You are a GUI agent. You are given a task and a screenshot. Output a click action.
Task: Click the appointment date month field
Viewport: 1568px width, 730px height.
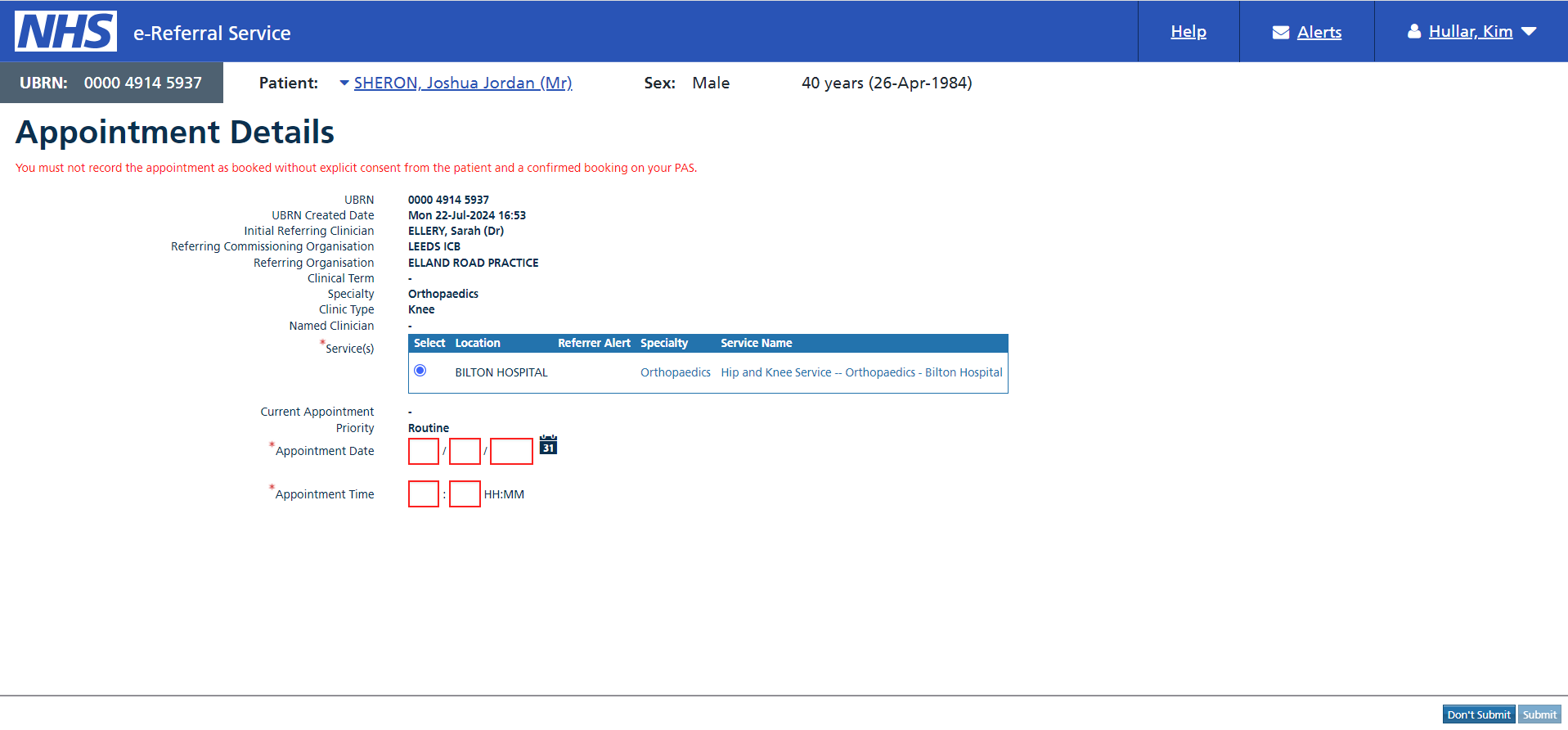click(465, 452)
